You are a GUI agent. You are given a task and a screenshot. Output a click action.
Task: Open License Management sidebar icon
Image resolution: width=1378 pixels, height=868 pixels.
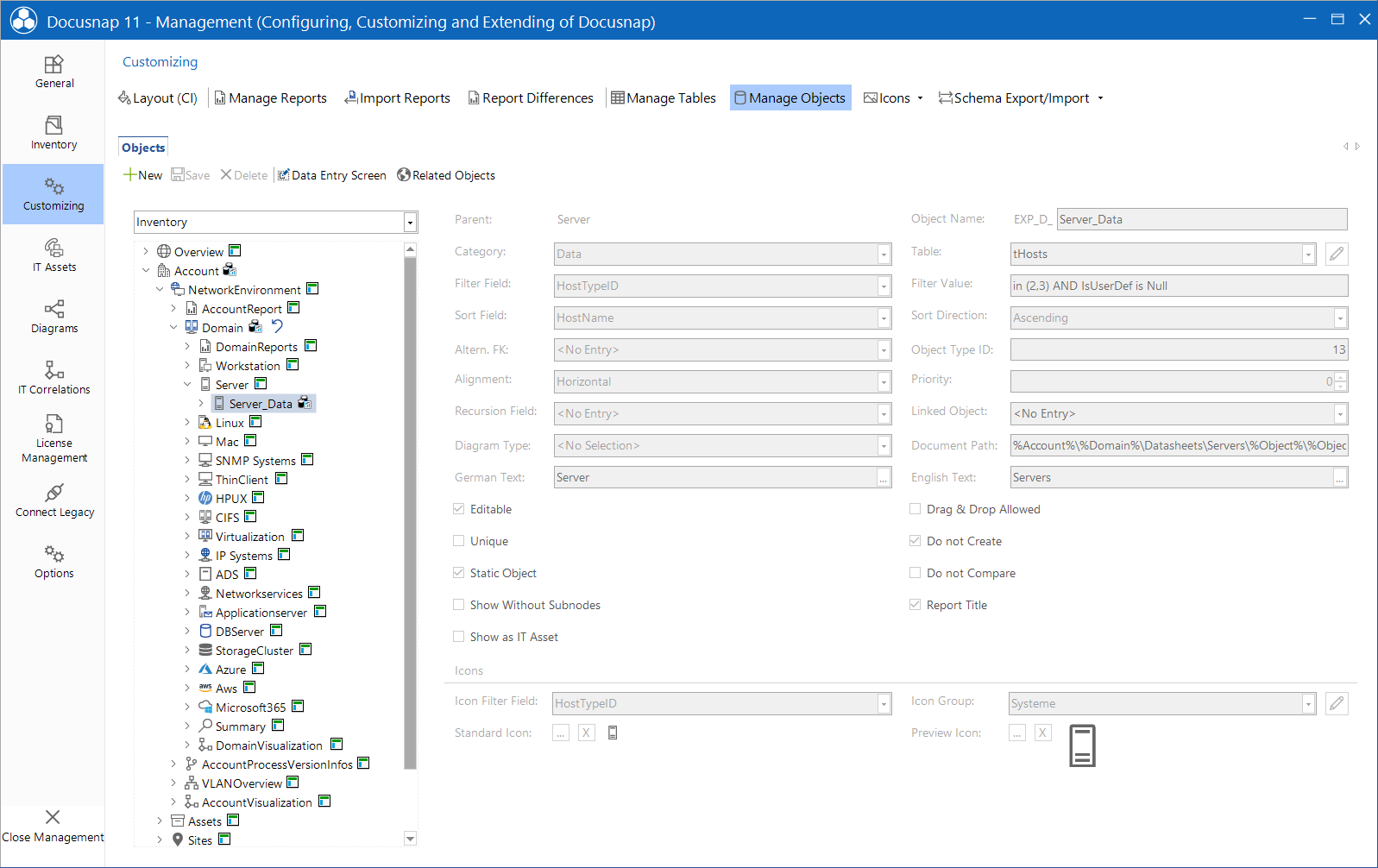(53, 424)
